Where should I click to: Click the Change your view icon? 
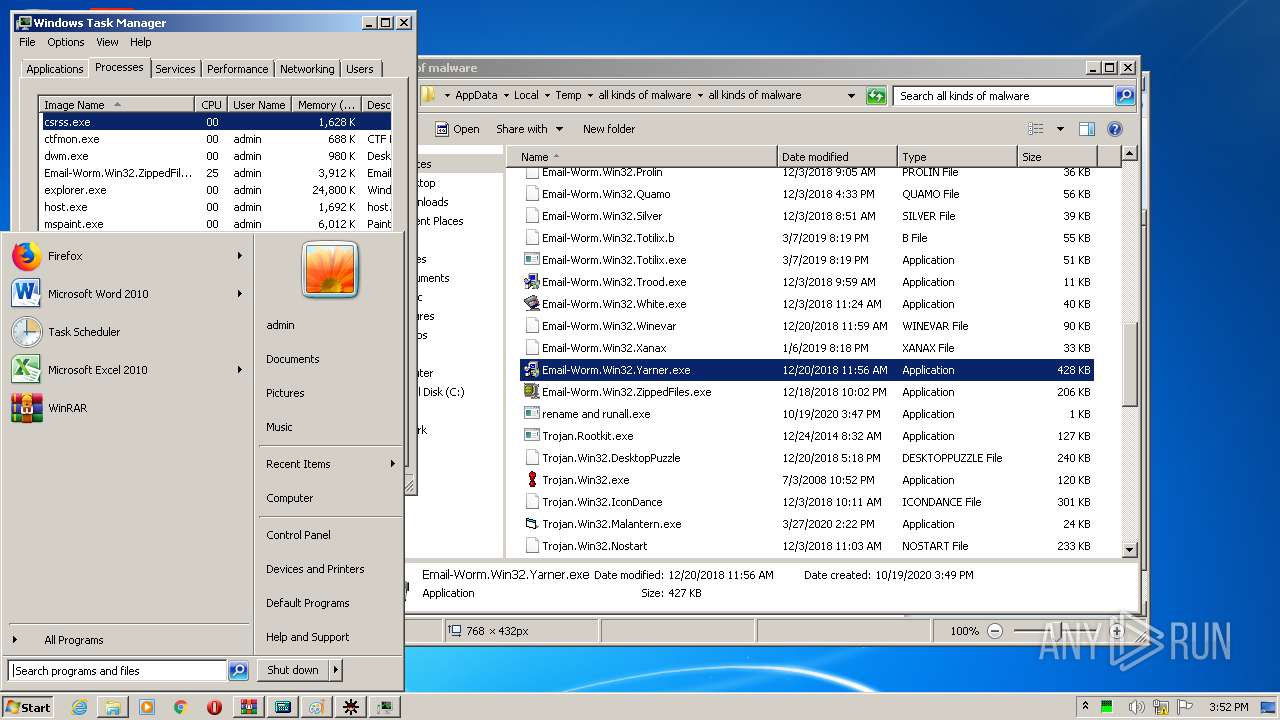click(x=1035, y=129)
